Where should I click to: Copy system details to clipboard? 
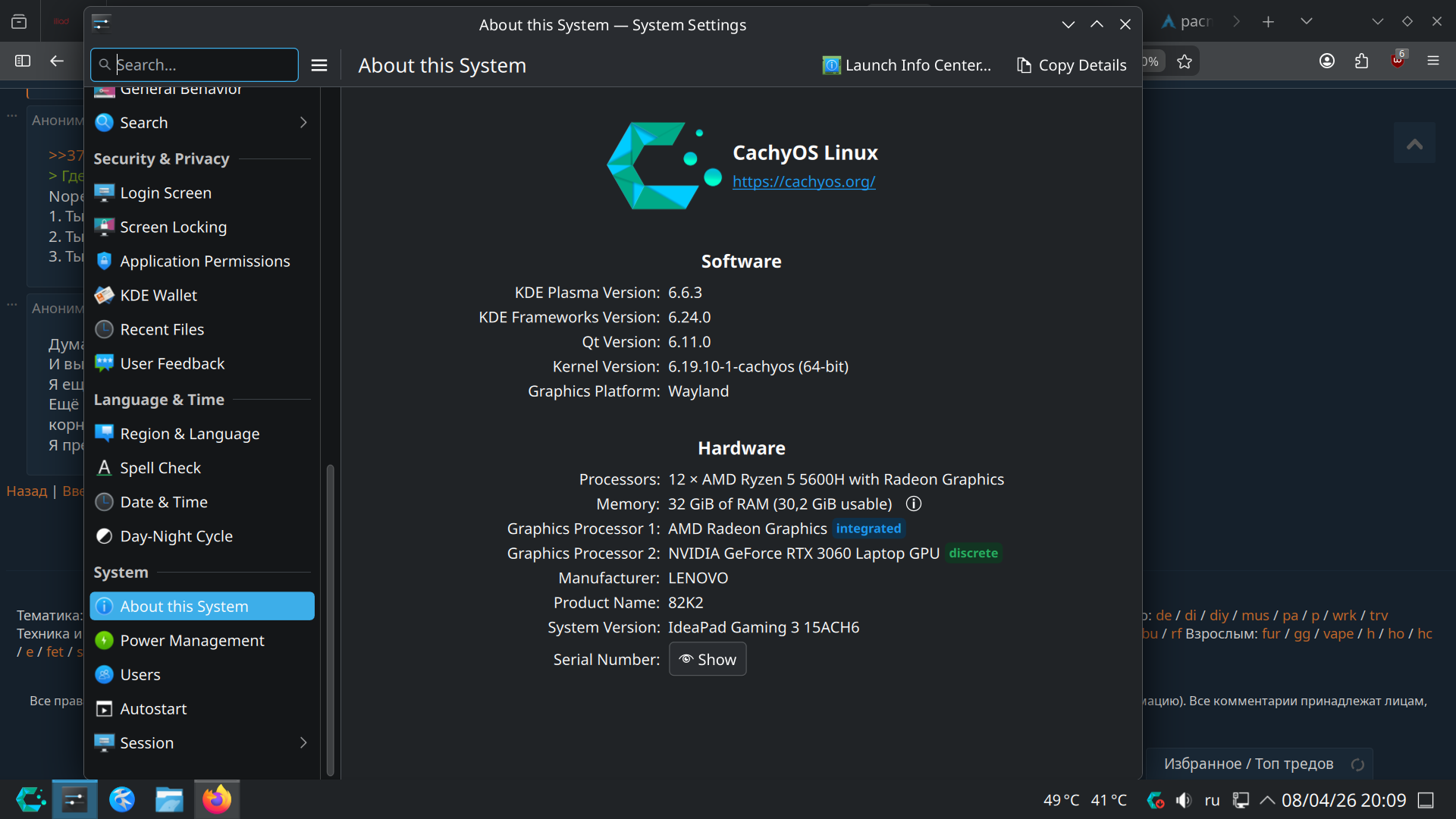coord(1072,65)
